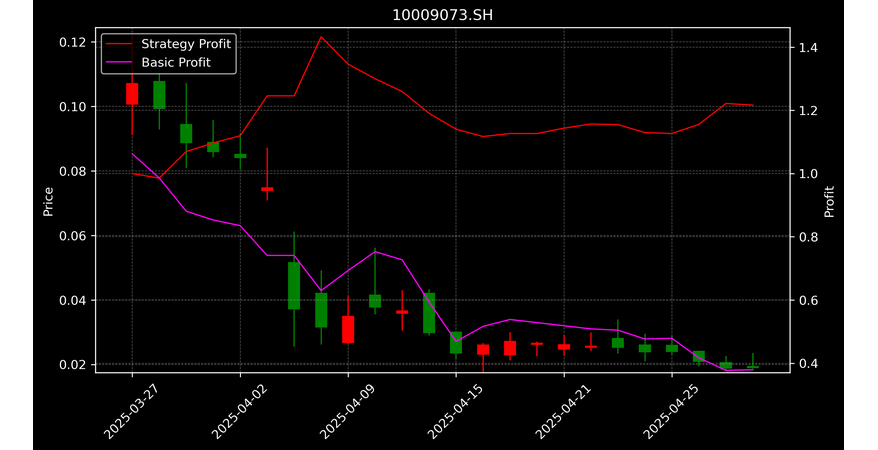Click the red candlestick on 2025-03-27
Image resolution: width=878 pixels, height=450 pixels.
(132, 93)
